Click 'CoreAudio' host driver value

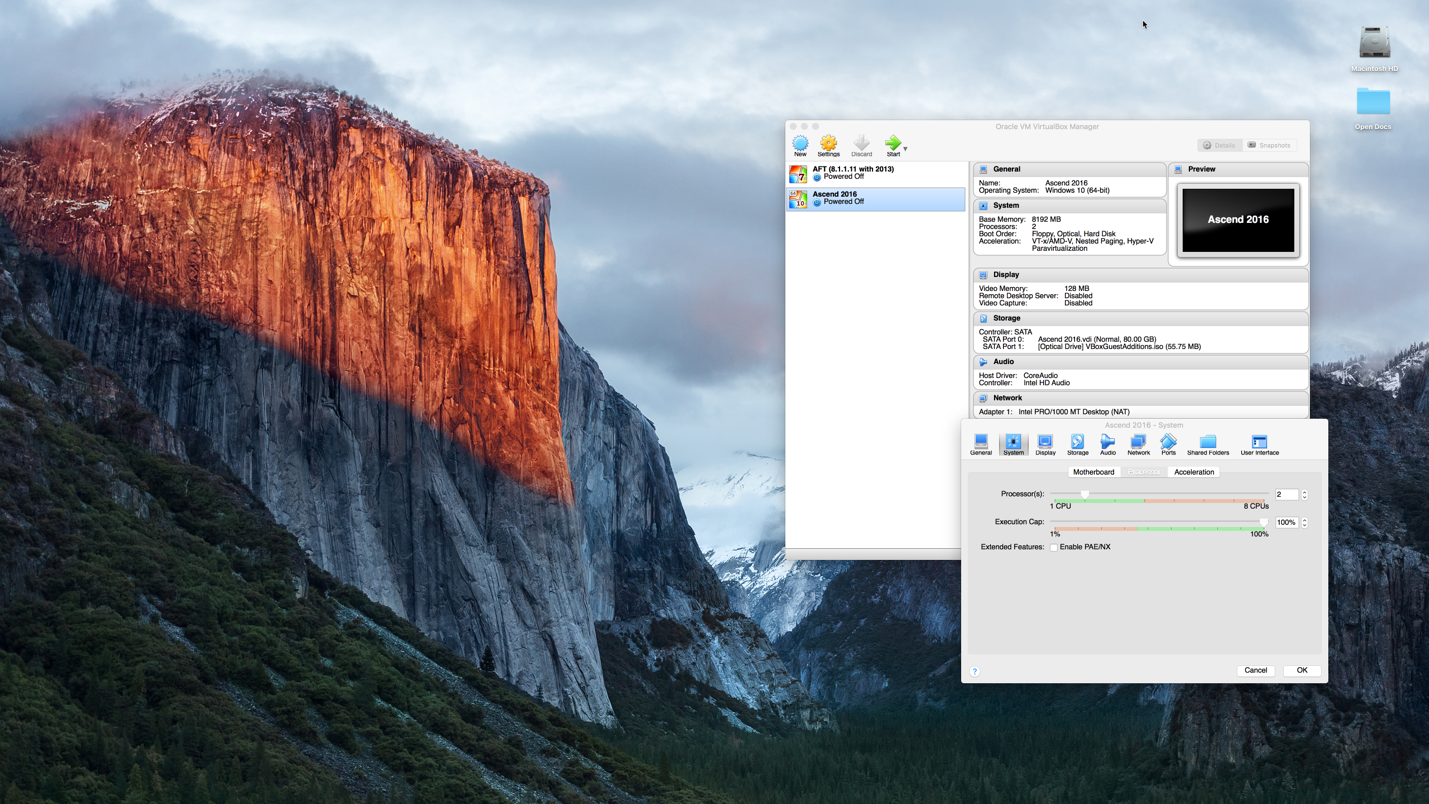1040,376
